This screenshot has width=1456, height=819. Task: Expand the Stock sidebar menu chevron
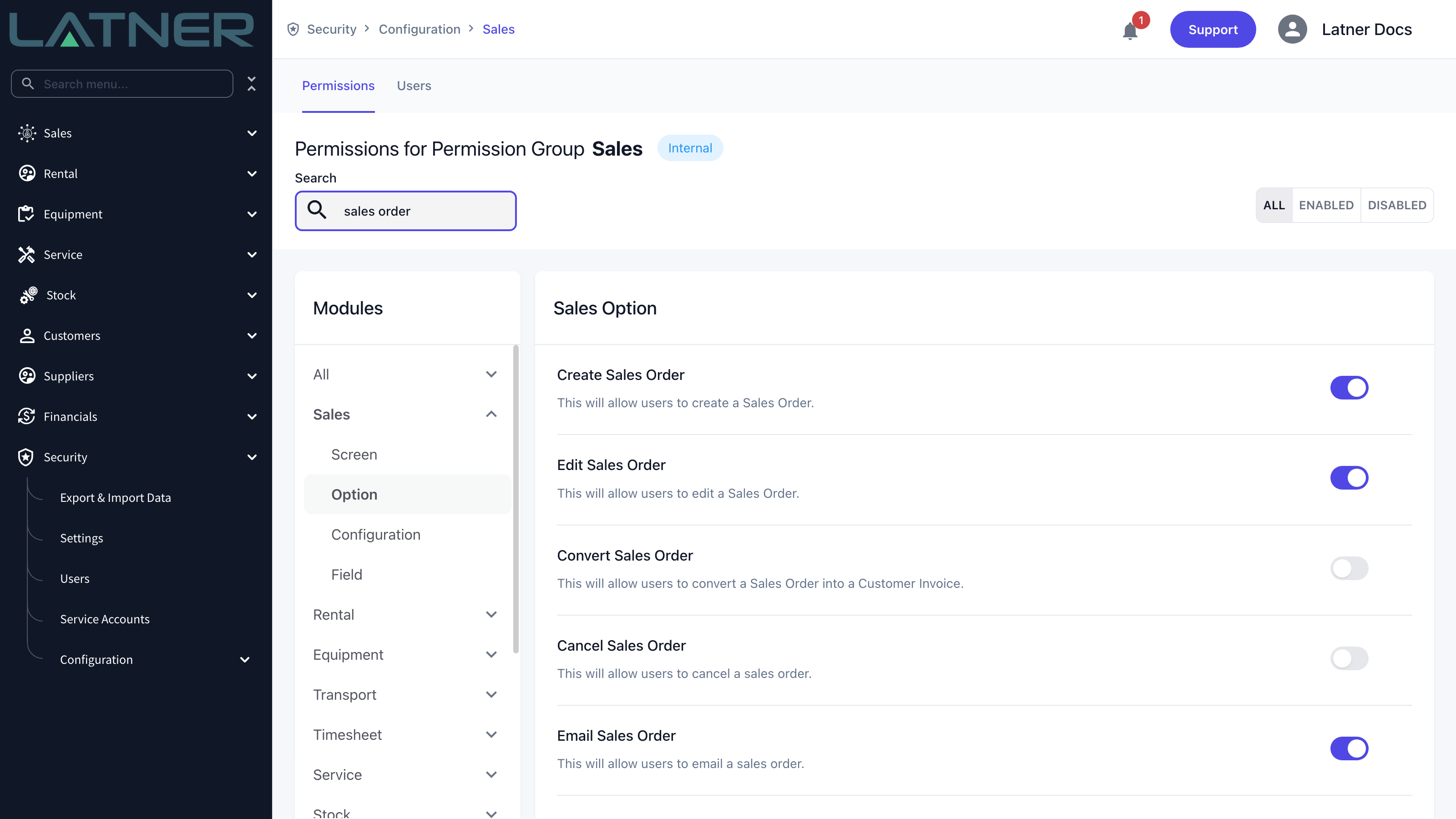[252, 295]
